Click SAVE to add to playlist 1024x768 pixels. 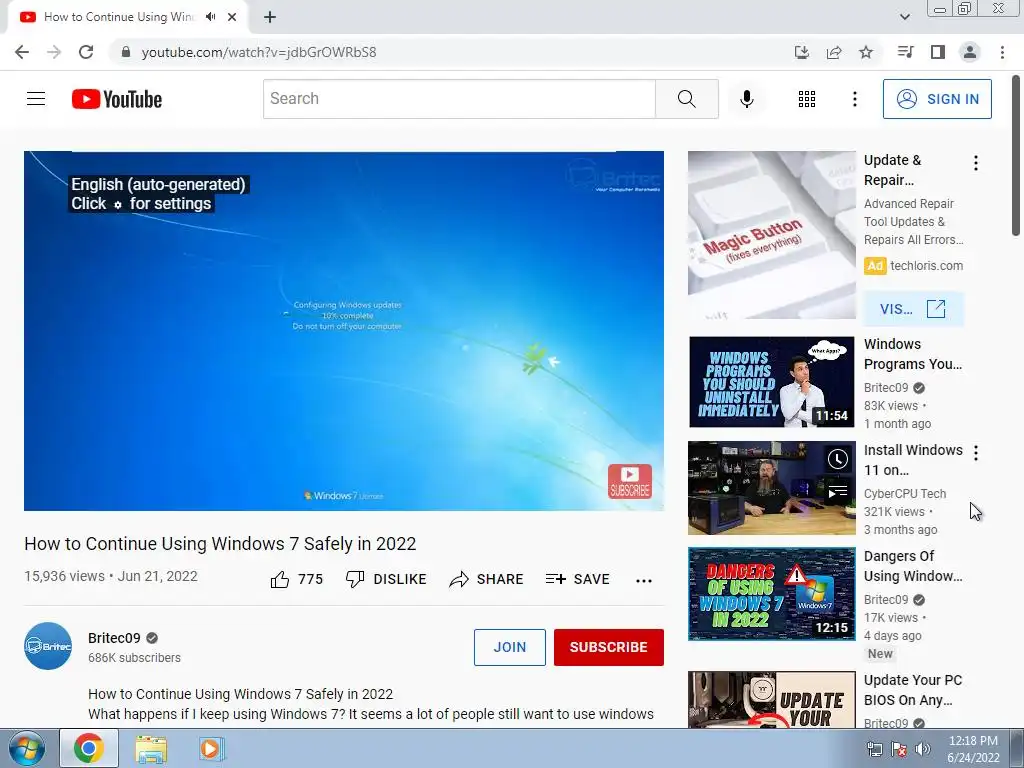[x=577, y=579]
